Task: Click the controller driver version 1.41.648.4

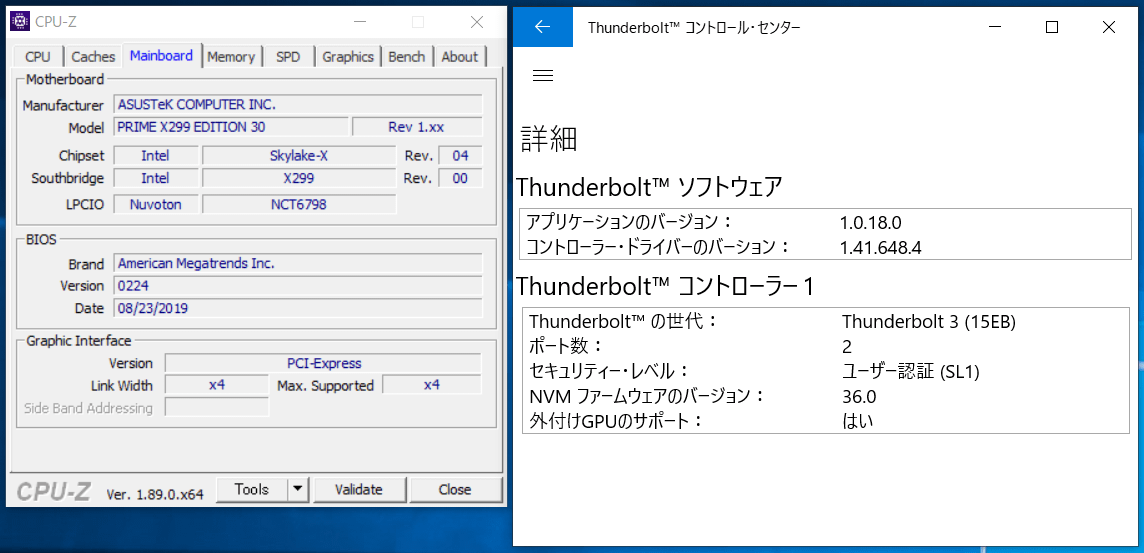Action: pyautogui.click(x=881, y=247)
